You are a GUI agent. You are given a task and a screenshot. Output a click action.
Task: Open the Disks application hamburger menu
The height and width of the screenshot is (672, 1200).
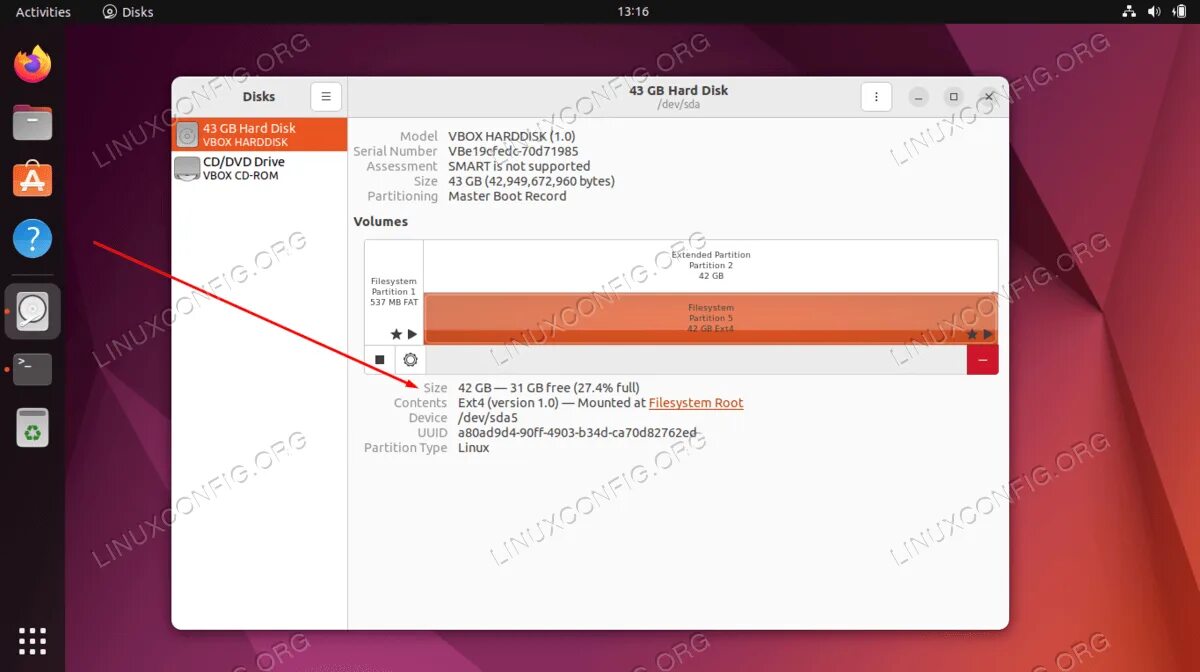tap(326, 97)
